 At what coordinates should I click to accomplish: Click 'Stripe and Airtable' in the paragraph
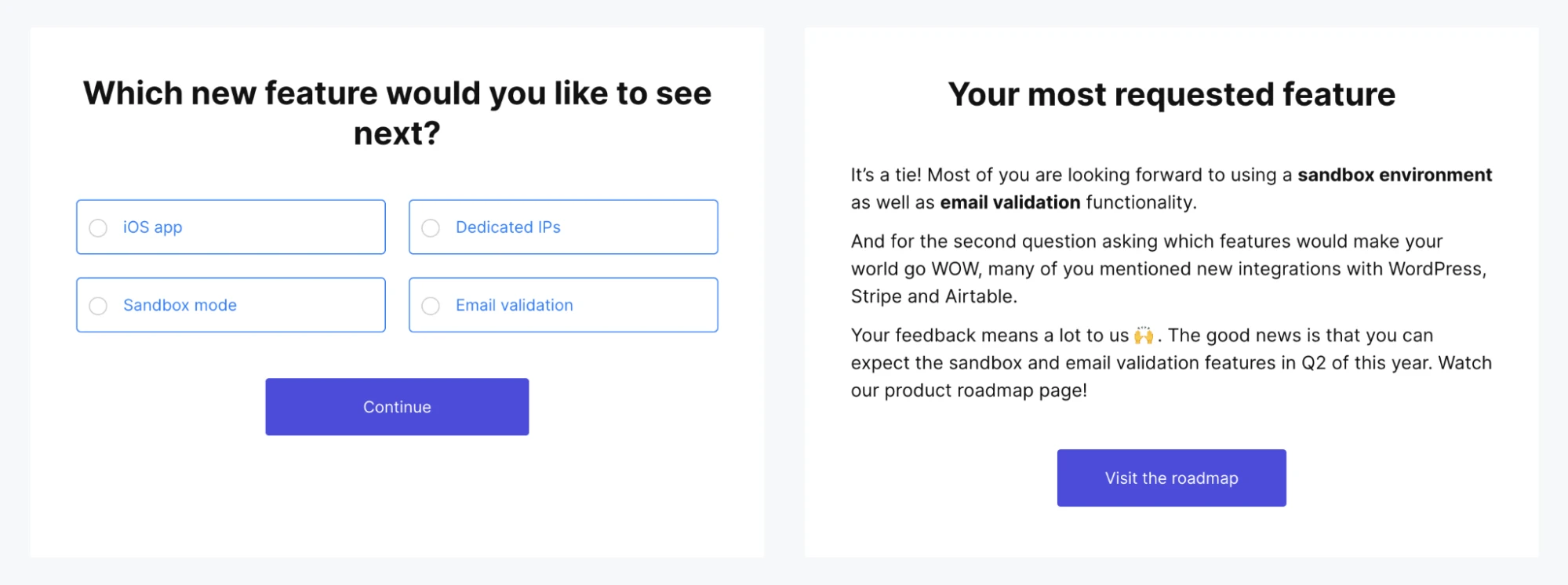tap(933, 296)
